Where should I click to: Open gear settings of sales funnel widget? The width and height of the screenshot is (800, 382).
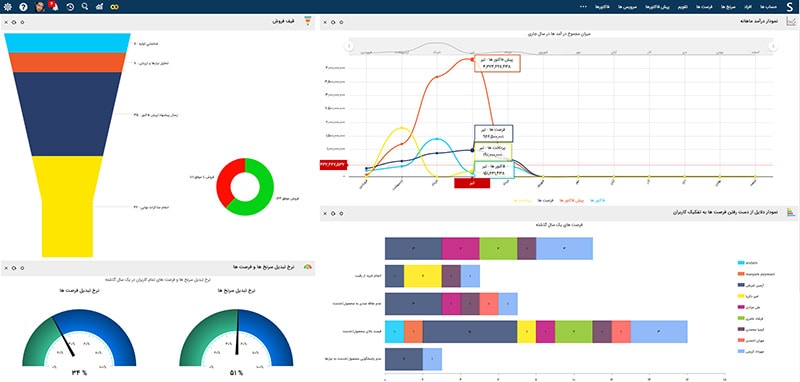coord(13,22)
